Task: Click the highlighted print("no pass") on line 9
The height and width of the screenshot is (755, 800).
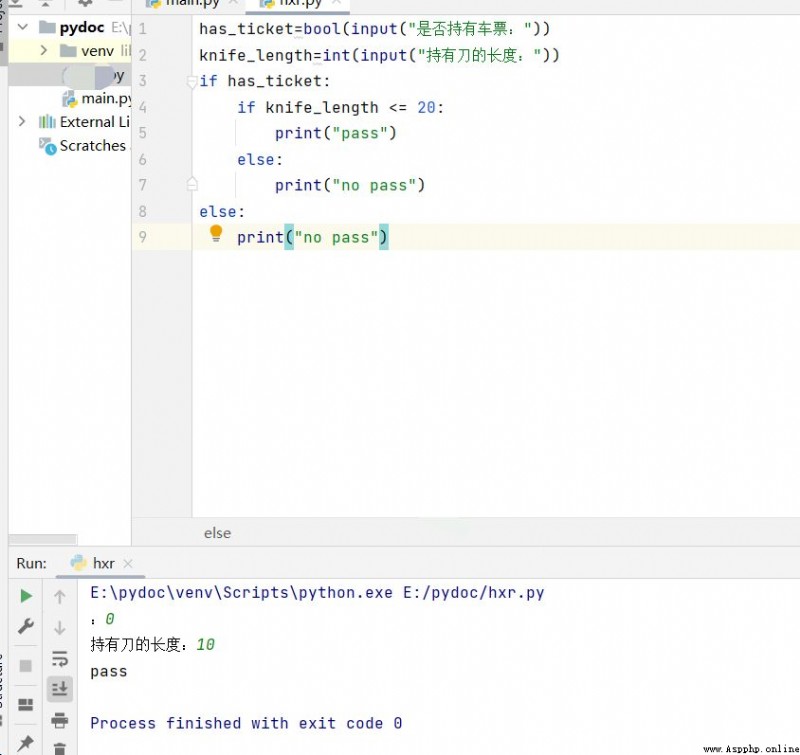Action: (312, 238)
